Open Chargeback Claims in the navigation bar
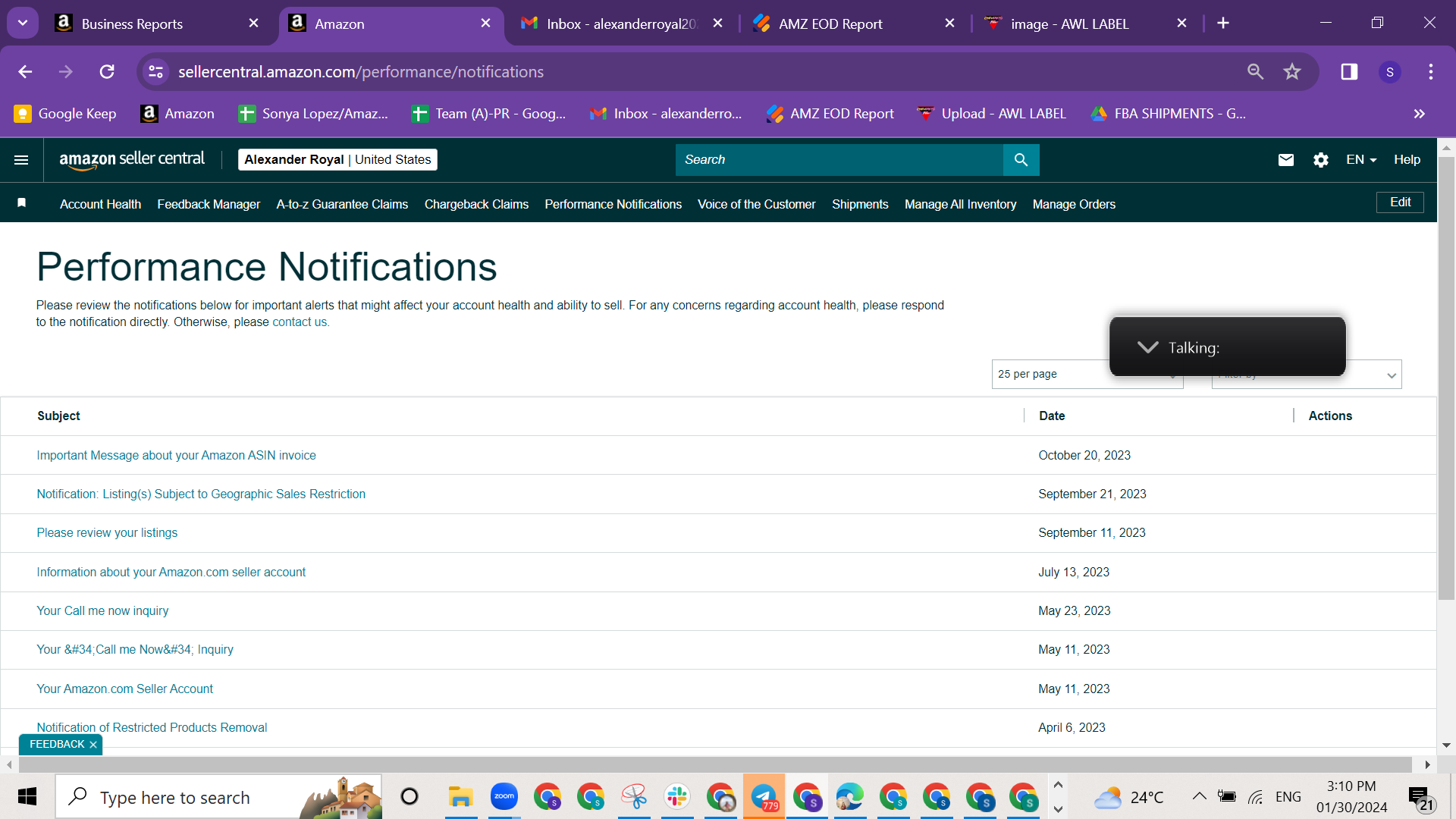Viewport: 1456px width, 819px height. point(476,204)
